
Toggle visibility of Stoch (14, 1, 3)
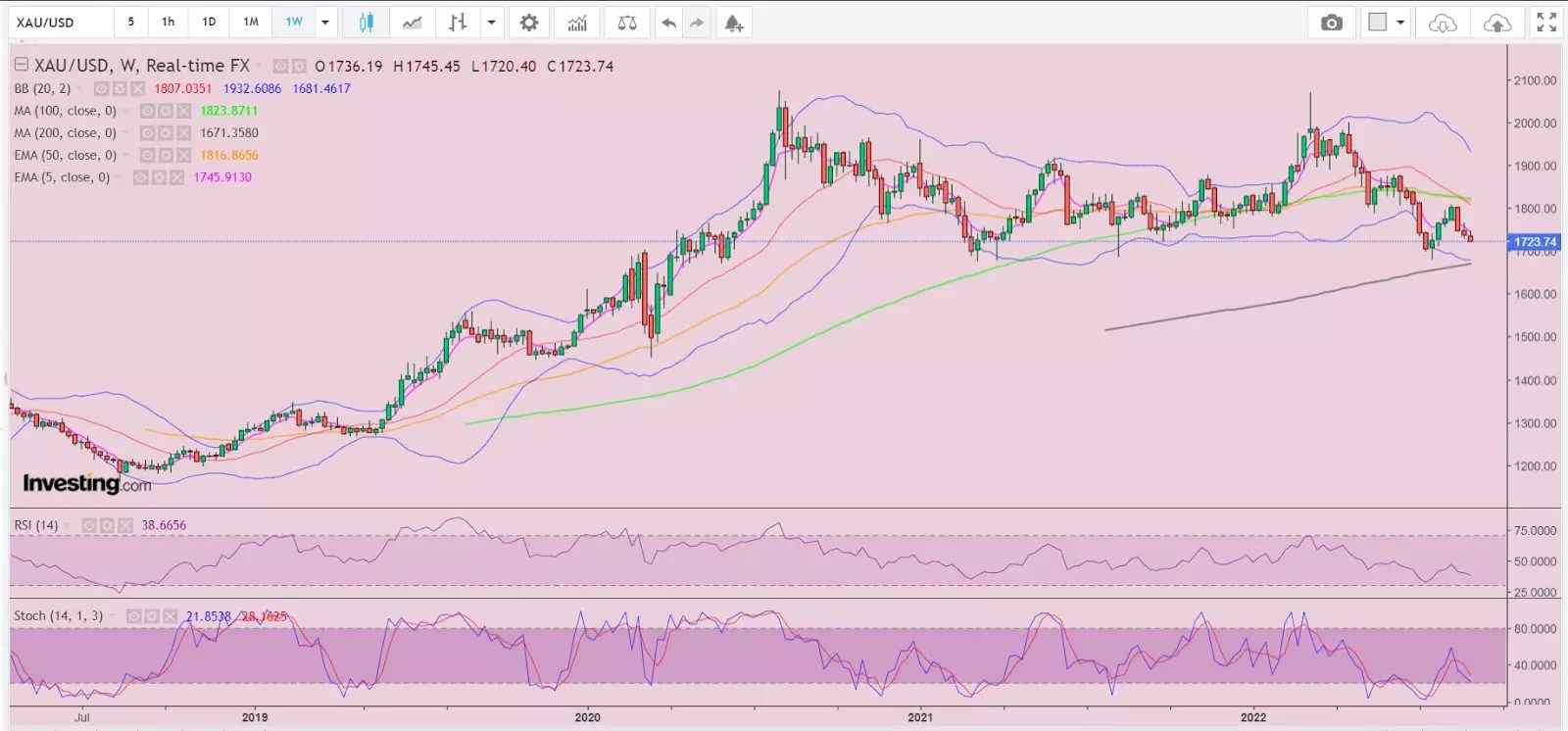point(134,616)
